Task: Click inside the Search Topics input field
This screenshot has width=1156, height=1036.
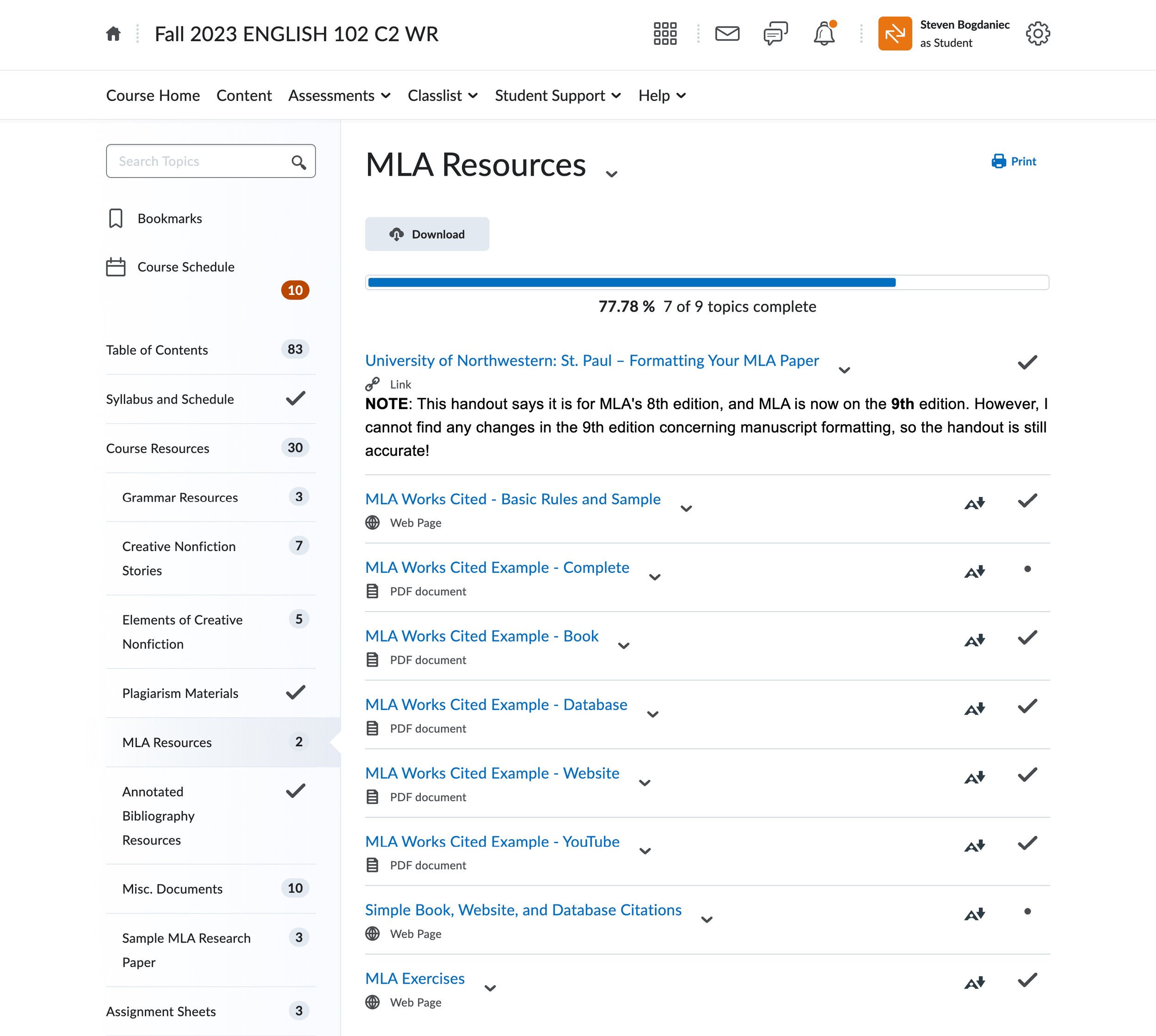Action: 199,162
